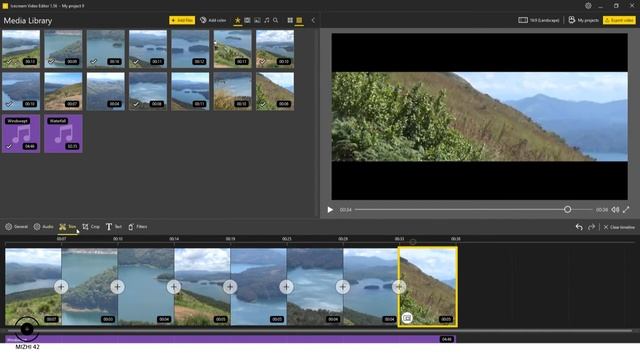Open the Audio tab
Screen dimensions: 640x360
pos(43,227)
